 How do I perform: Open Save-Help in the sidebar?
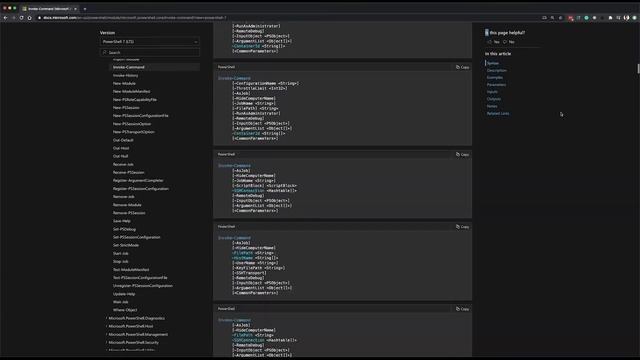point(122,221)
